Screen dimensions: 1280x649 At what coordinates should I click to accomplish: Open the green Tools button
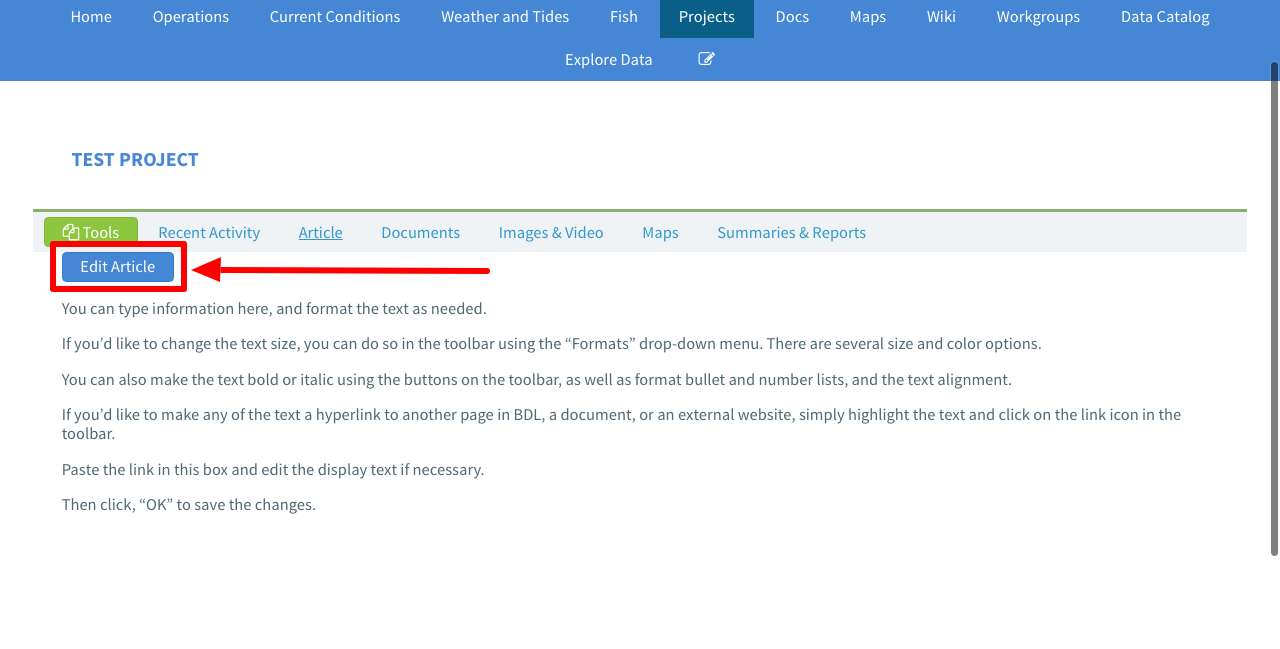[x=91, y=232]
